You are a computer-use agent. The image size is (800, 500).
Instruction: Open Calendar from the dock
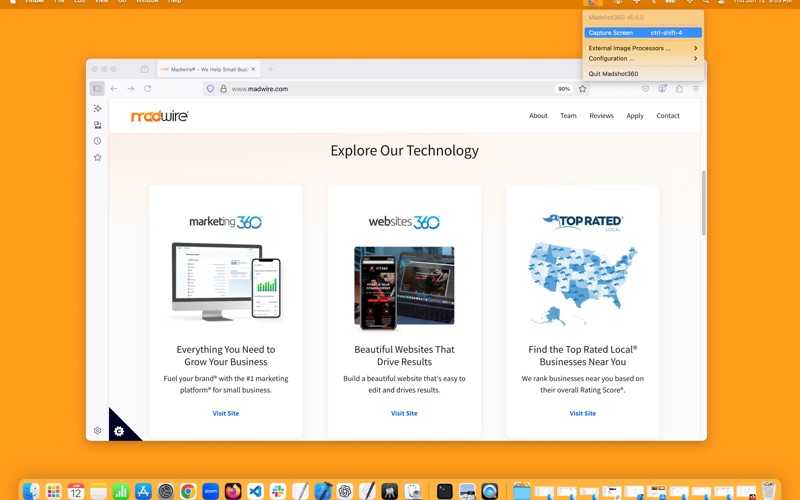click(x=76, y=491)
